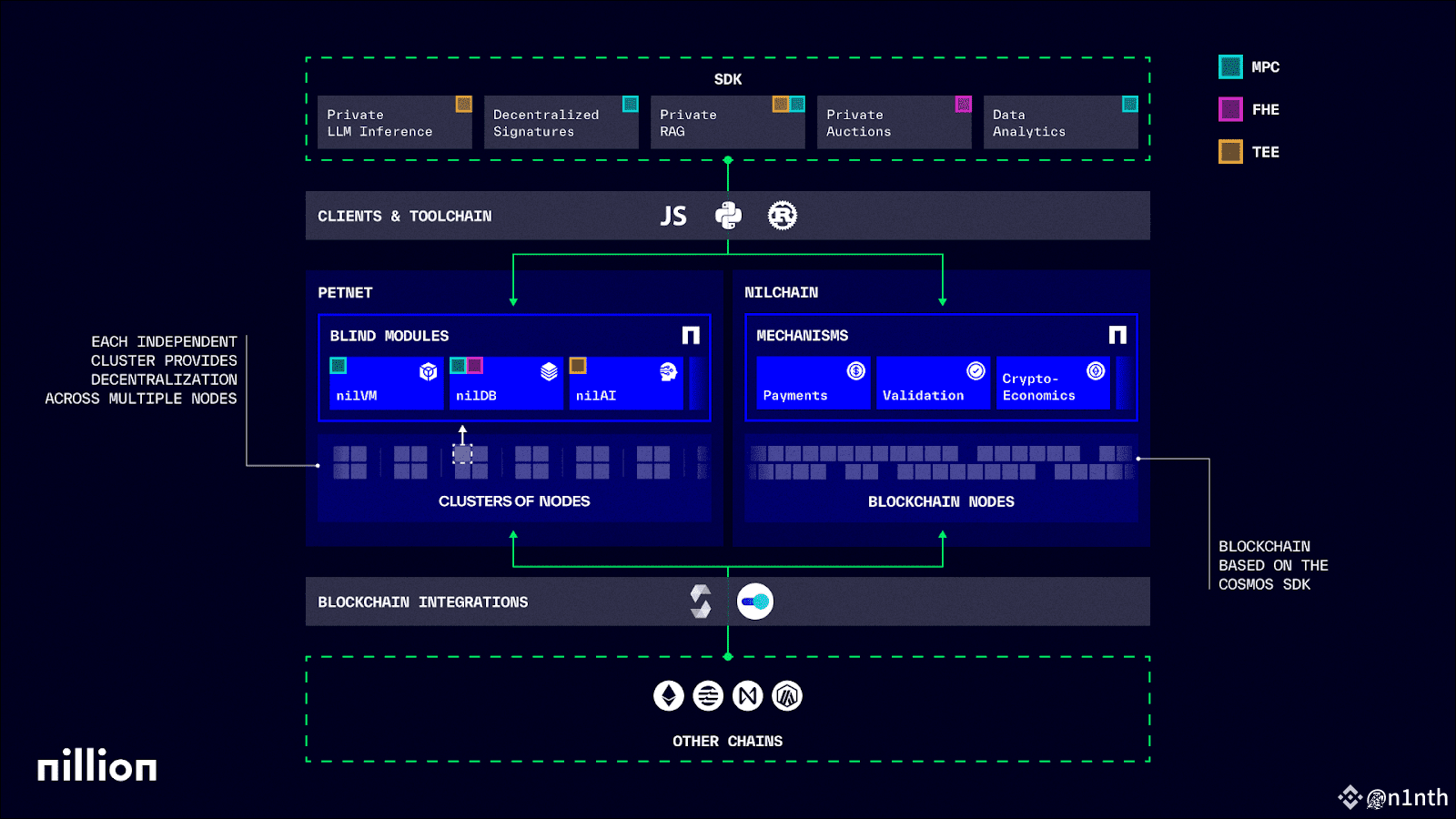
Task: Click the orange tag on Private RAG
Action: pos(781,104)
